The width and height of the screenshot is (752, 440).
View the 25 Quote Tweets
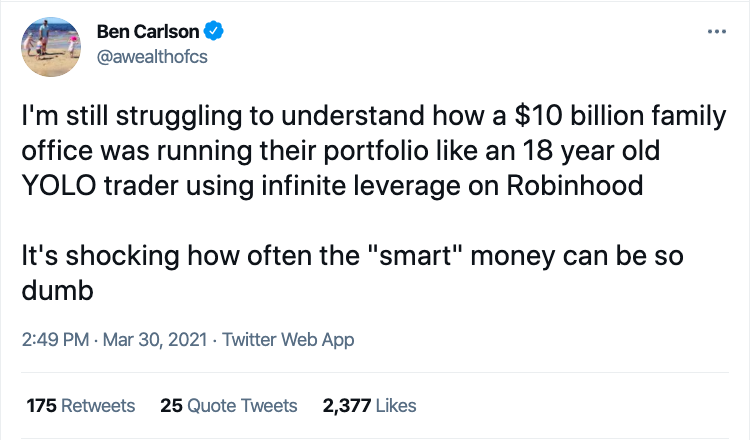tap(229, 405)
